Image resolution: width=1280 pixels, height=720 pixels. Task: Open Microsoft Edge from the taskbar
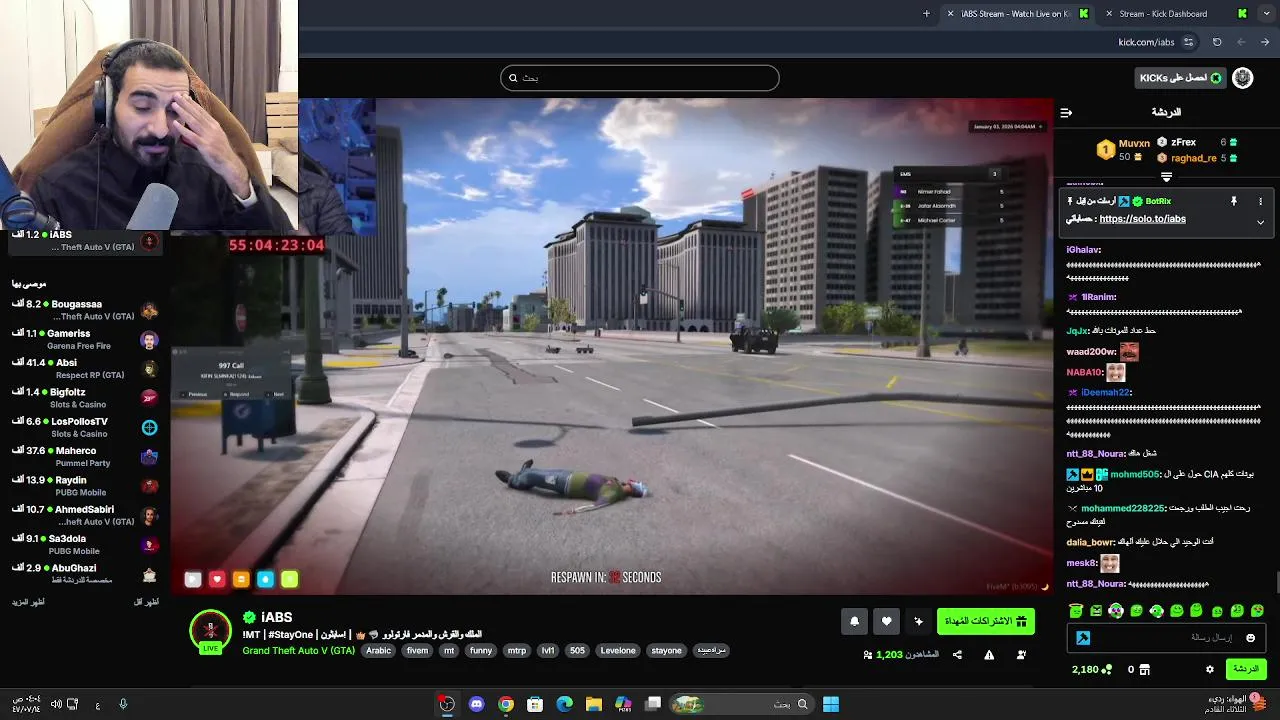(x=564, y=704)
